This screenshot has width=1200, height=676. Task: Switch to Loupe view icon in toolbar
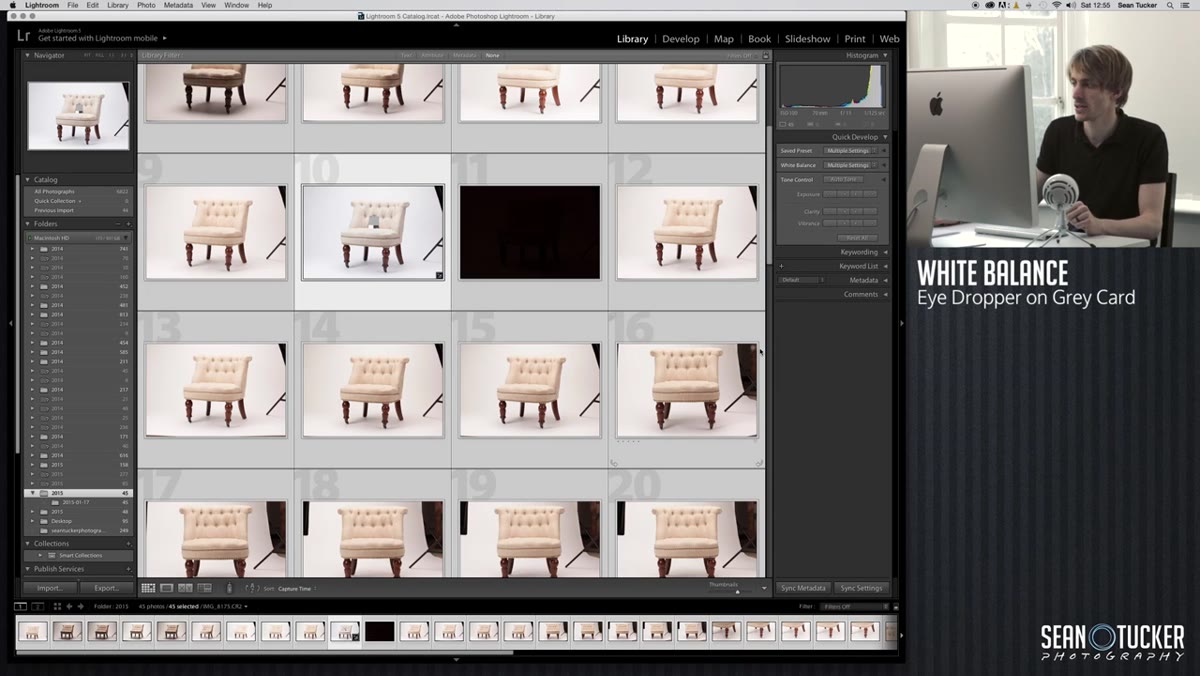[167, 588]
